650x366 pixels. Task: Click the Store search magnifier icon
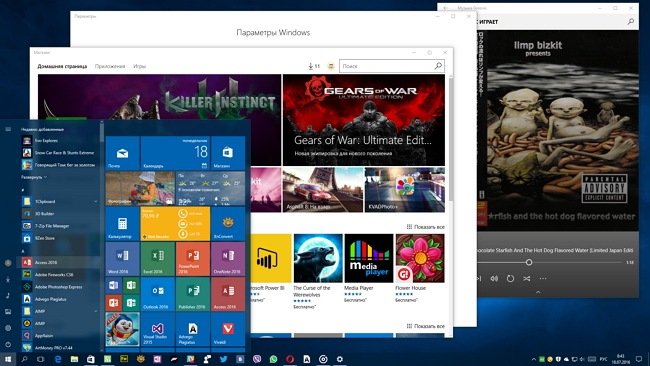(438, 66)
